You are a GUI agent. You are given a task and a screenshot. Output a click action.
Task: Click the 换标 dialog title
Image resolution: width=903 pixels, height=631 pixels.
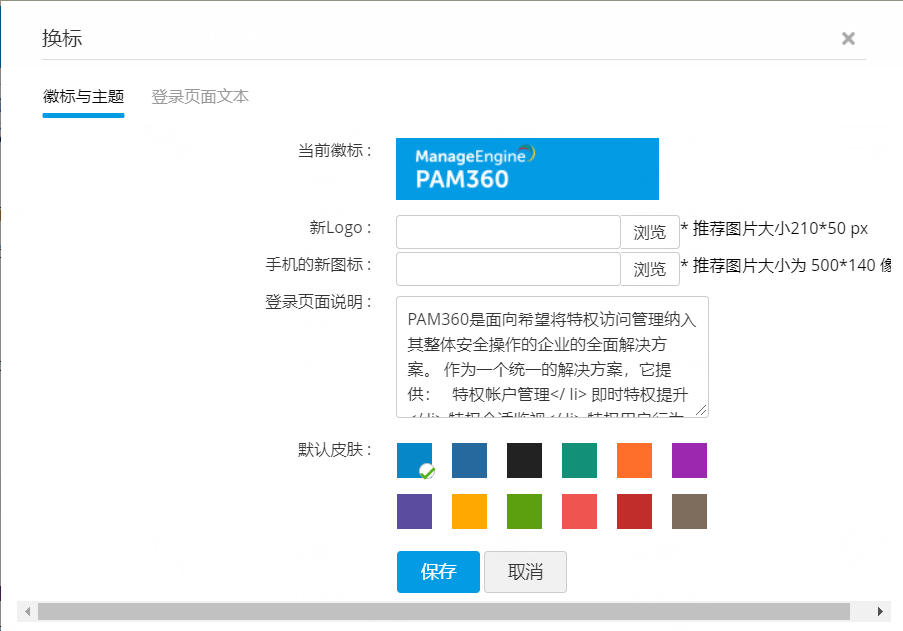pyautogui.click(x=62, y=38)
